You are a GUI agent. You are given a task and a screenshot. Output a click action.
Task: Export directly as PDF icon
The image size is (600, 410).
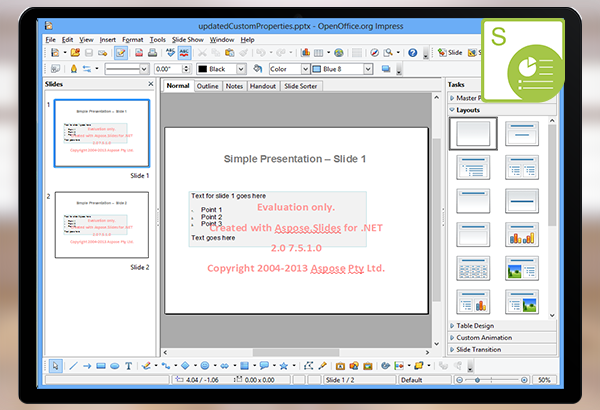coord(139,52)
